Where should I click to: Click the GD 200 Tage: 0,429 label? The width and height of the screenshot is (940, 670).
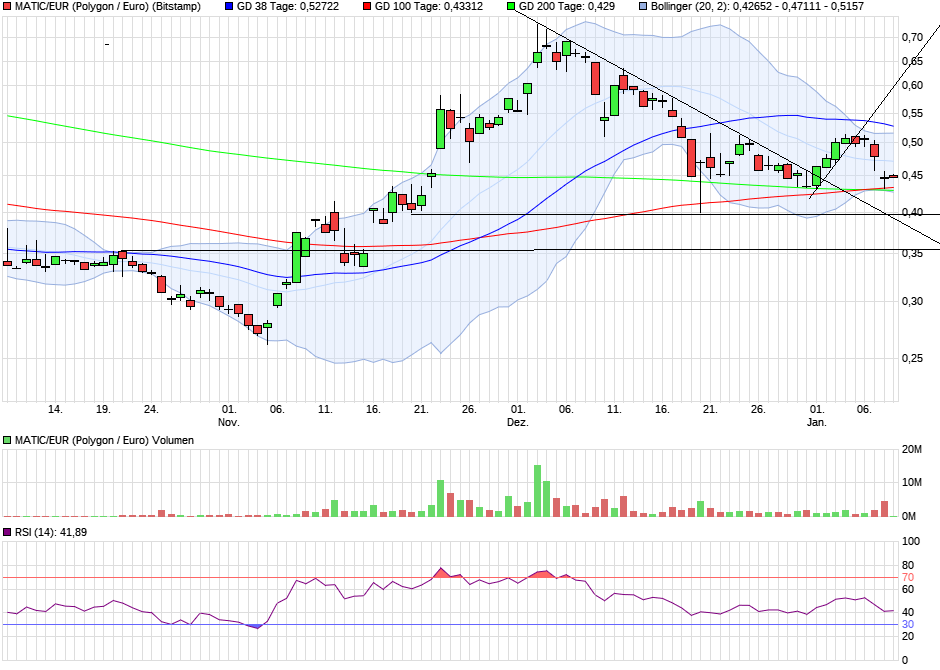(x=567, y=7)
